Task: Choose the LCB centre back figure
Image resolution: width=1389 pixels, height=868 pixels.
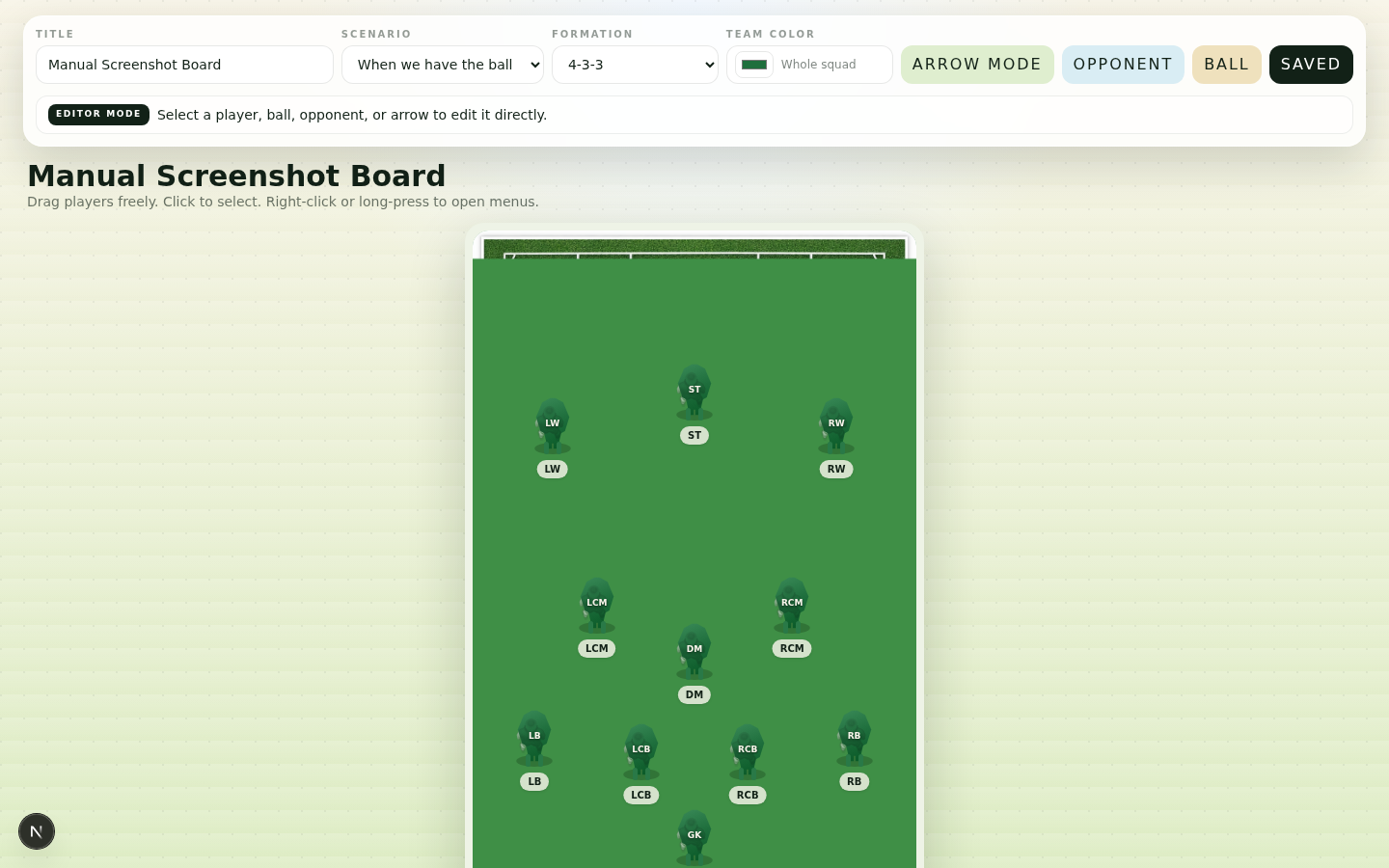Action: coord(641,751)
